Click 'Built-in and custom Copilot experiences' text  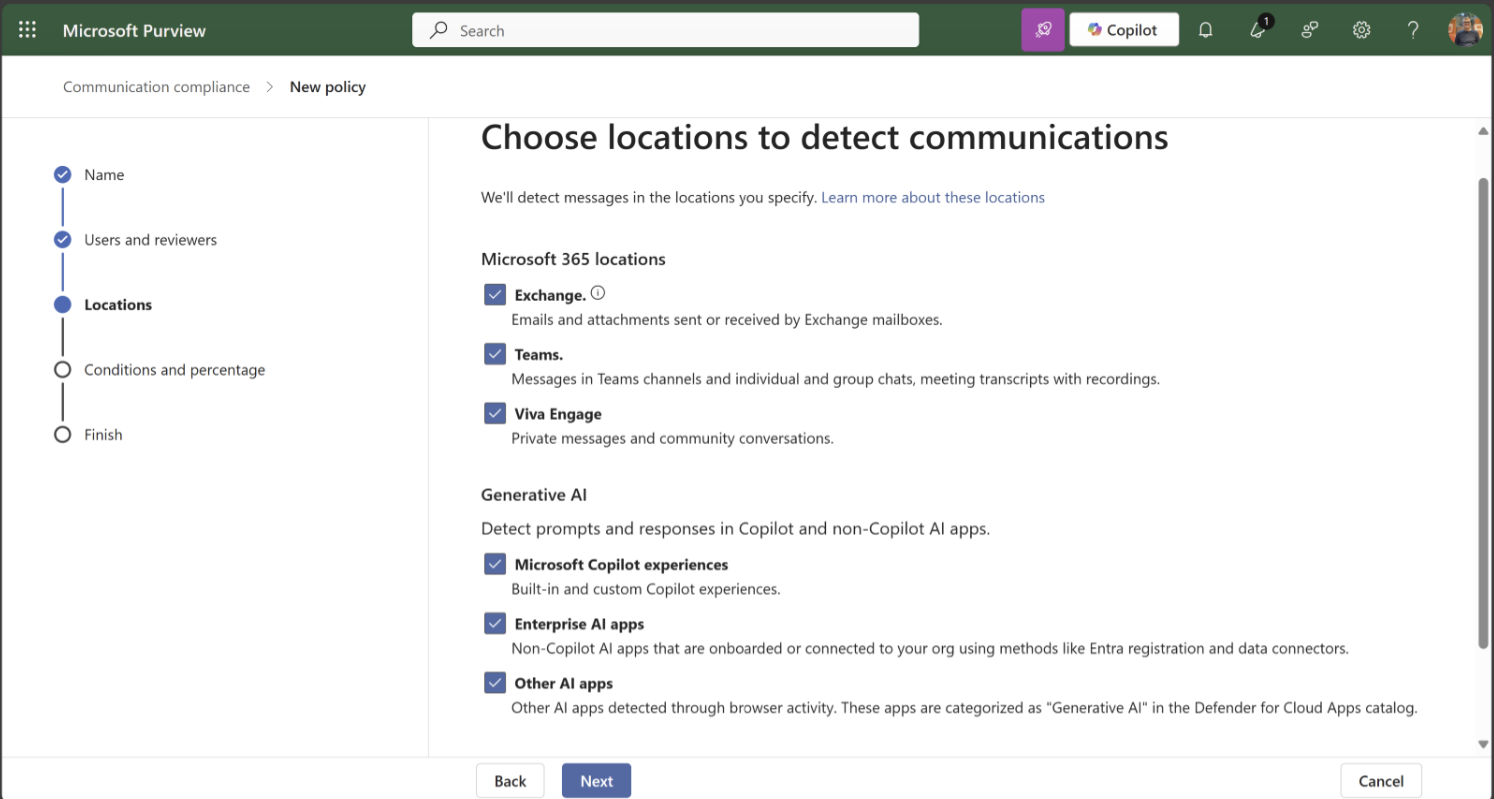coord(645,589)
